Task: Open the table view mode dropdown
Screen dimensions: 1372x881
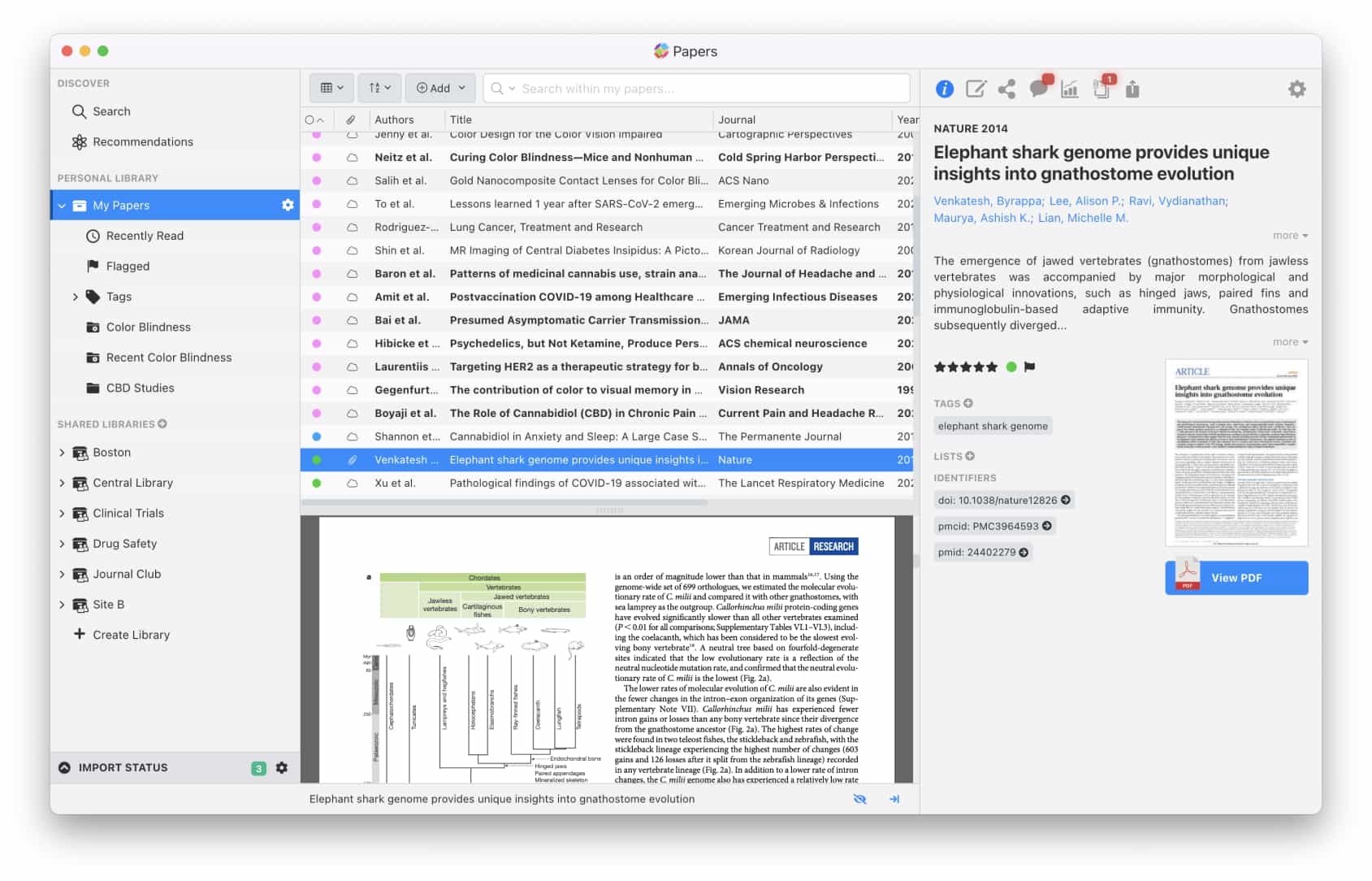Action: tap(331, 88)
